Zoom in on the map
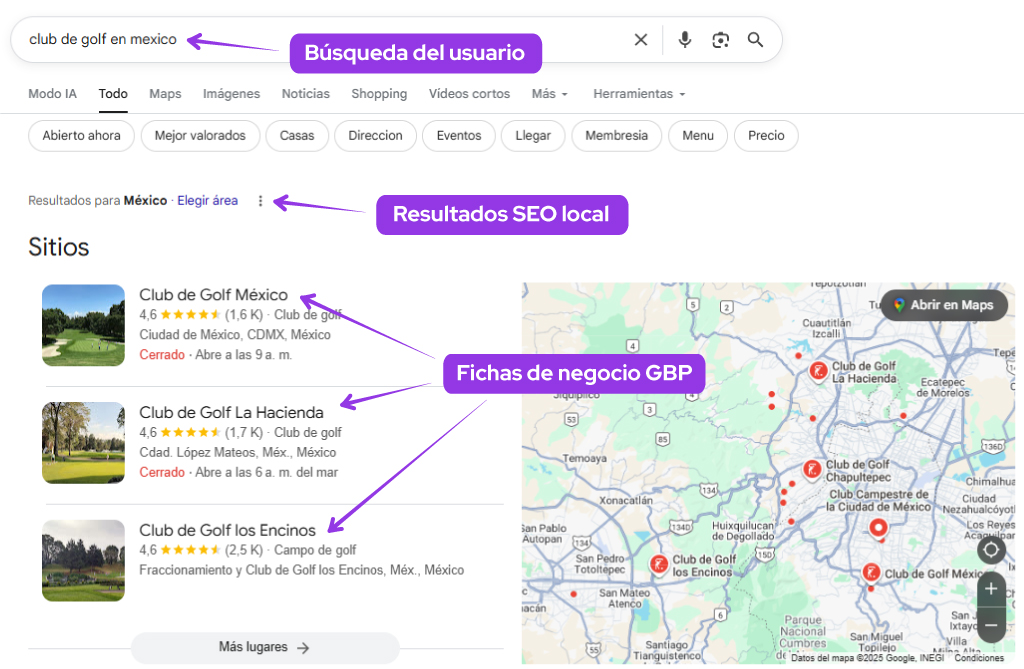1024x669 pixels. point(990,588)
